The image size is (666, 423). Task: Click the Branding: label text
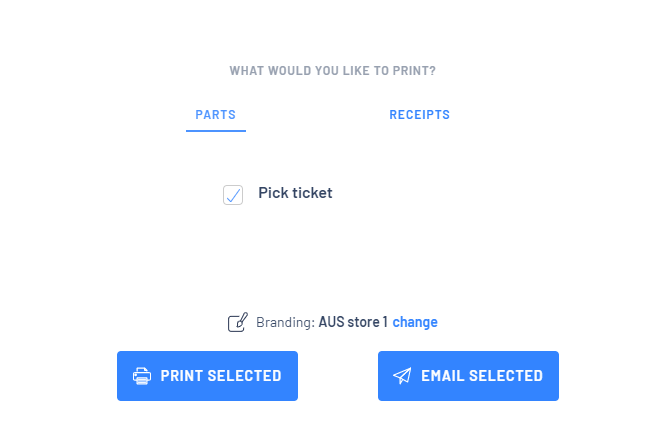click(x=285, y=322)
